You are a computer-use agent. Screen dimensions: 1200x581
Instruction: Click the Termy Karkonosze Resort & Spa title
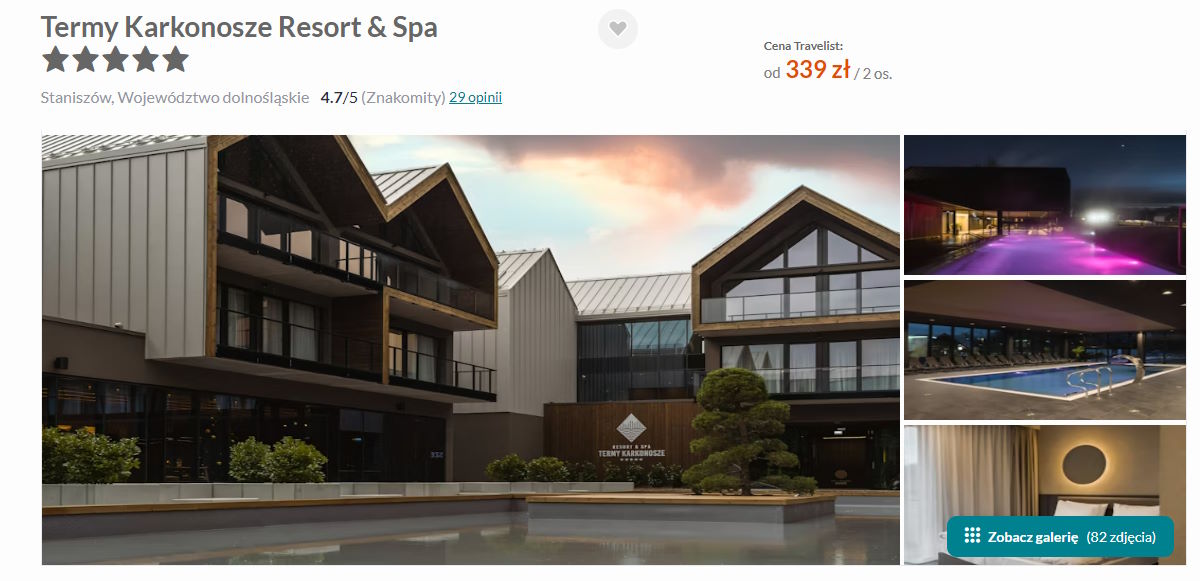[239, 27]
